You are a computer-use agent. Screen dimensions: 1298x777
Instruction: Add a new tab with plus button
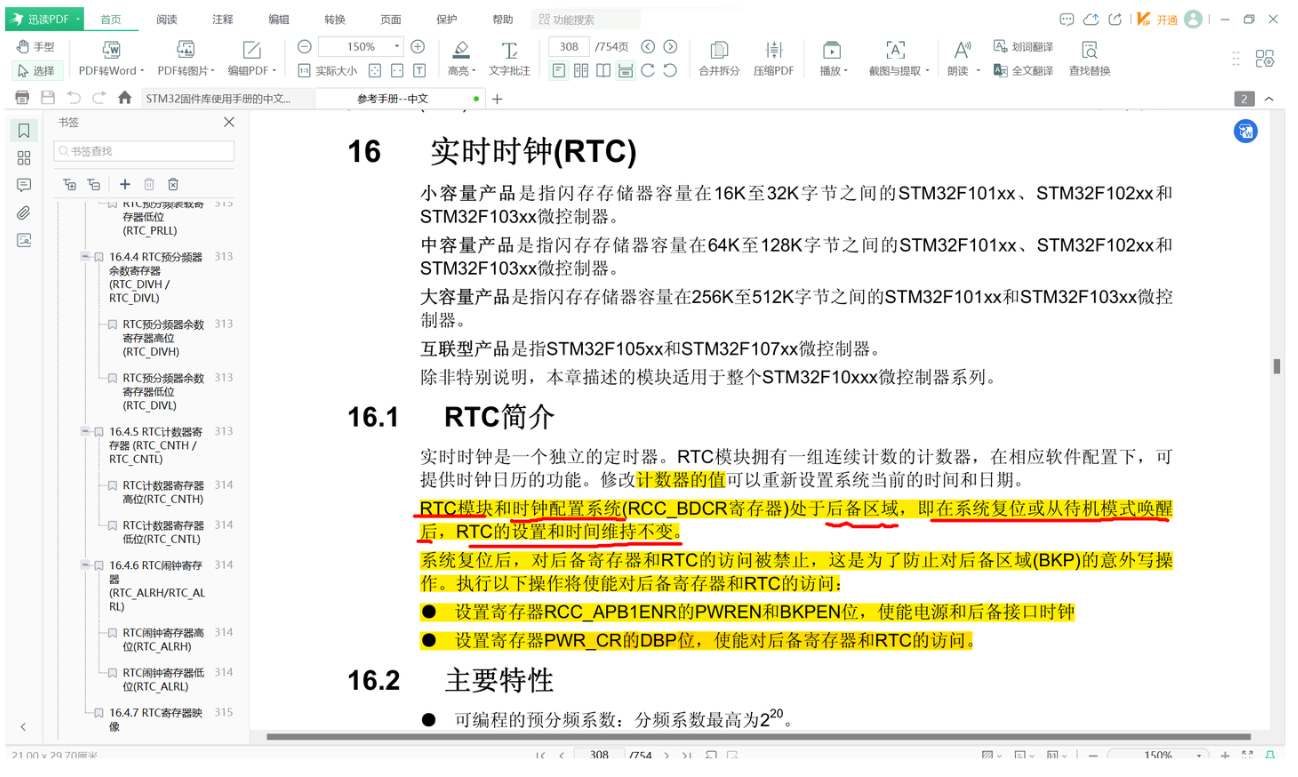(497, 99)
